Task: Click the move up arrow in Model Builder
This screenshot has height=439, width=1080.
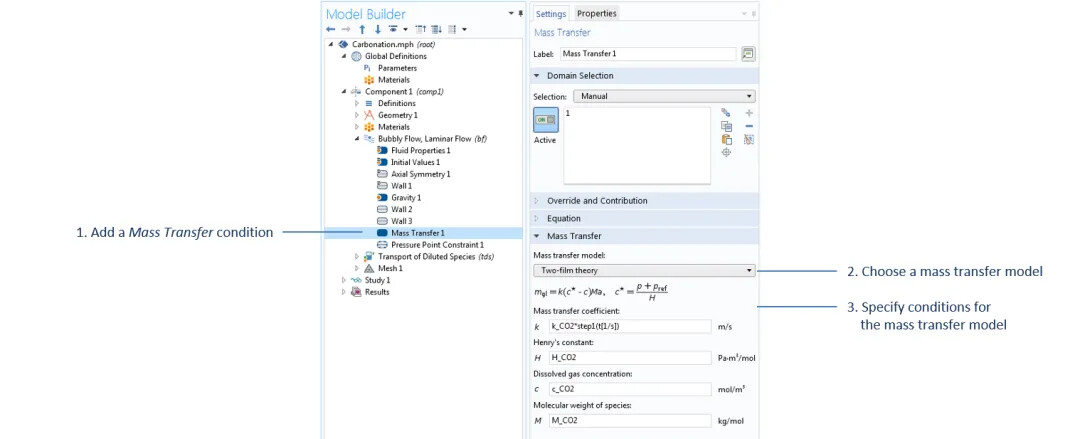Action: click(362, 29)
